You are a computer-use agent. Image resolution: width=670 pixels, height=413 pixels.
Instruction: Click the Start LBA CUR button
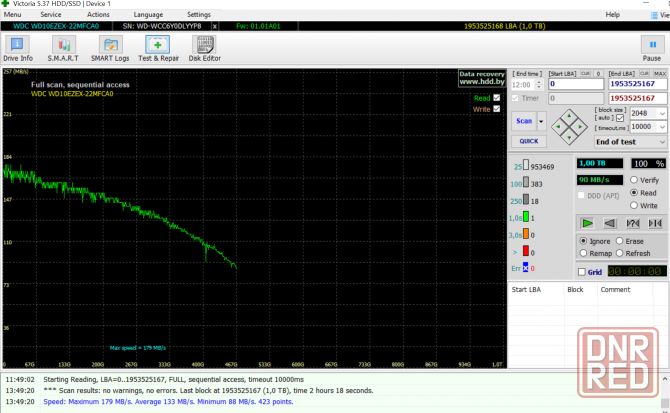[585, 73]
